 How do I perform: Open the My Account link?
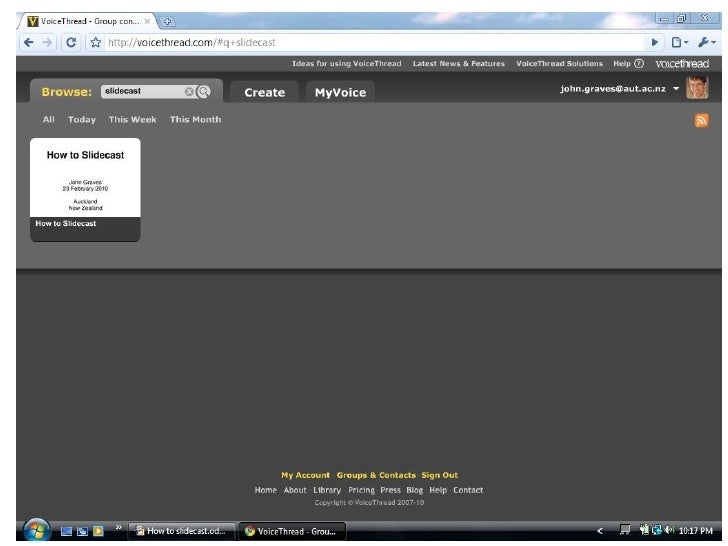[306, 475]
